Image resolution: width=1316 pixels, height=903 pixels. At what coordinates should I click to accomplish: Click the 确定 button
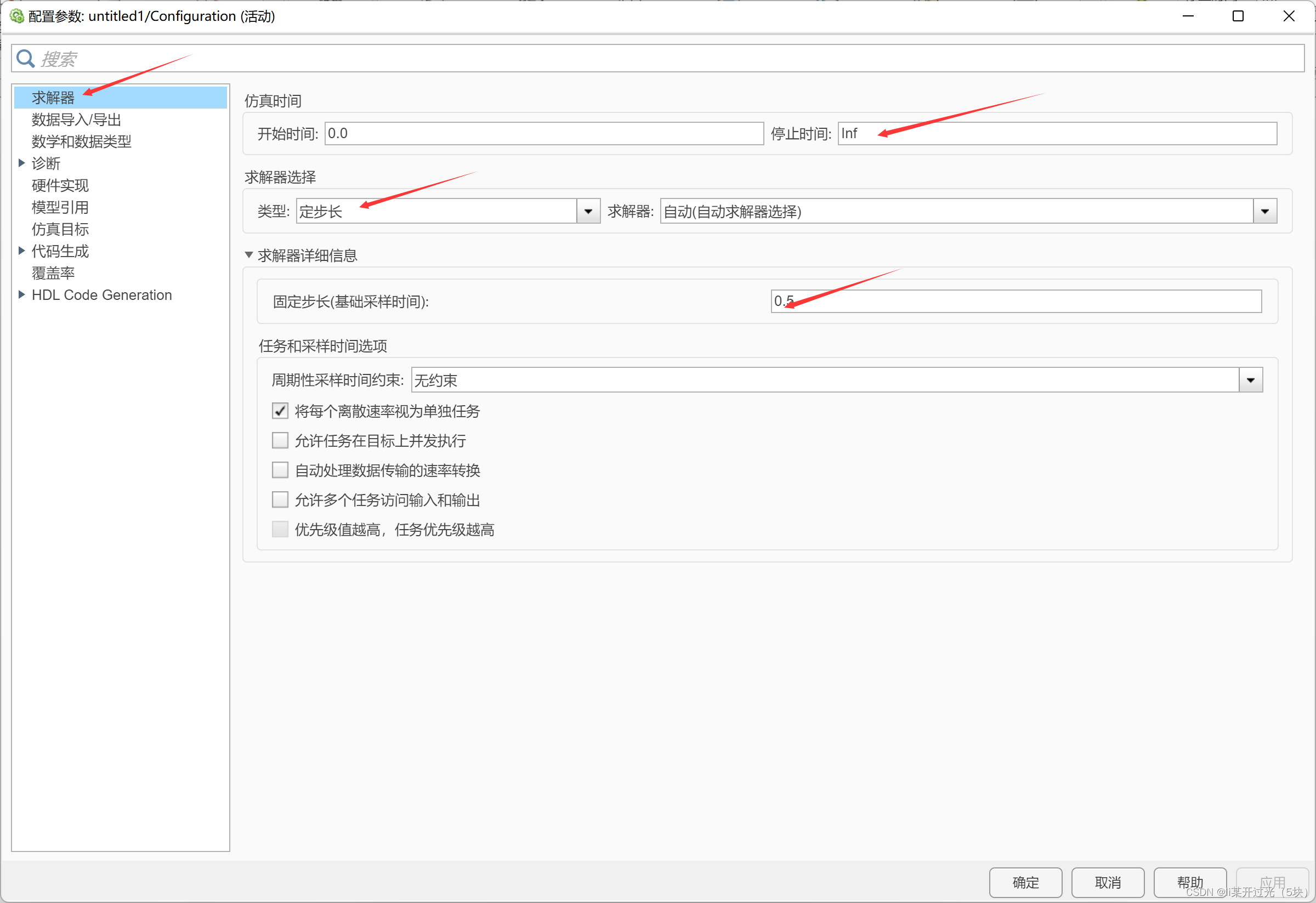pos(1025,882)
